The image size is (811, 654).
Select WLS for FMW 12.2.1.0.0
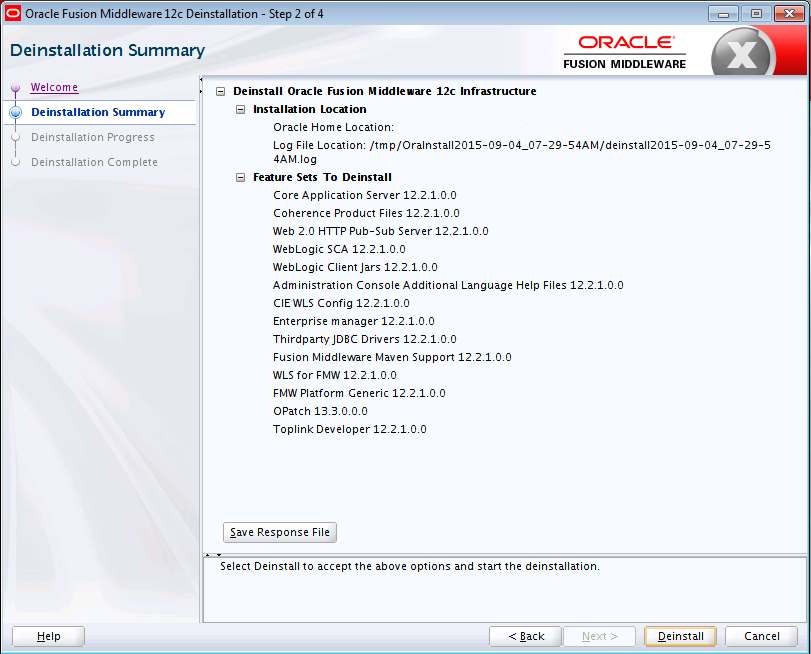point(335,375)
